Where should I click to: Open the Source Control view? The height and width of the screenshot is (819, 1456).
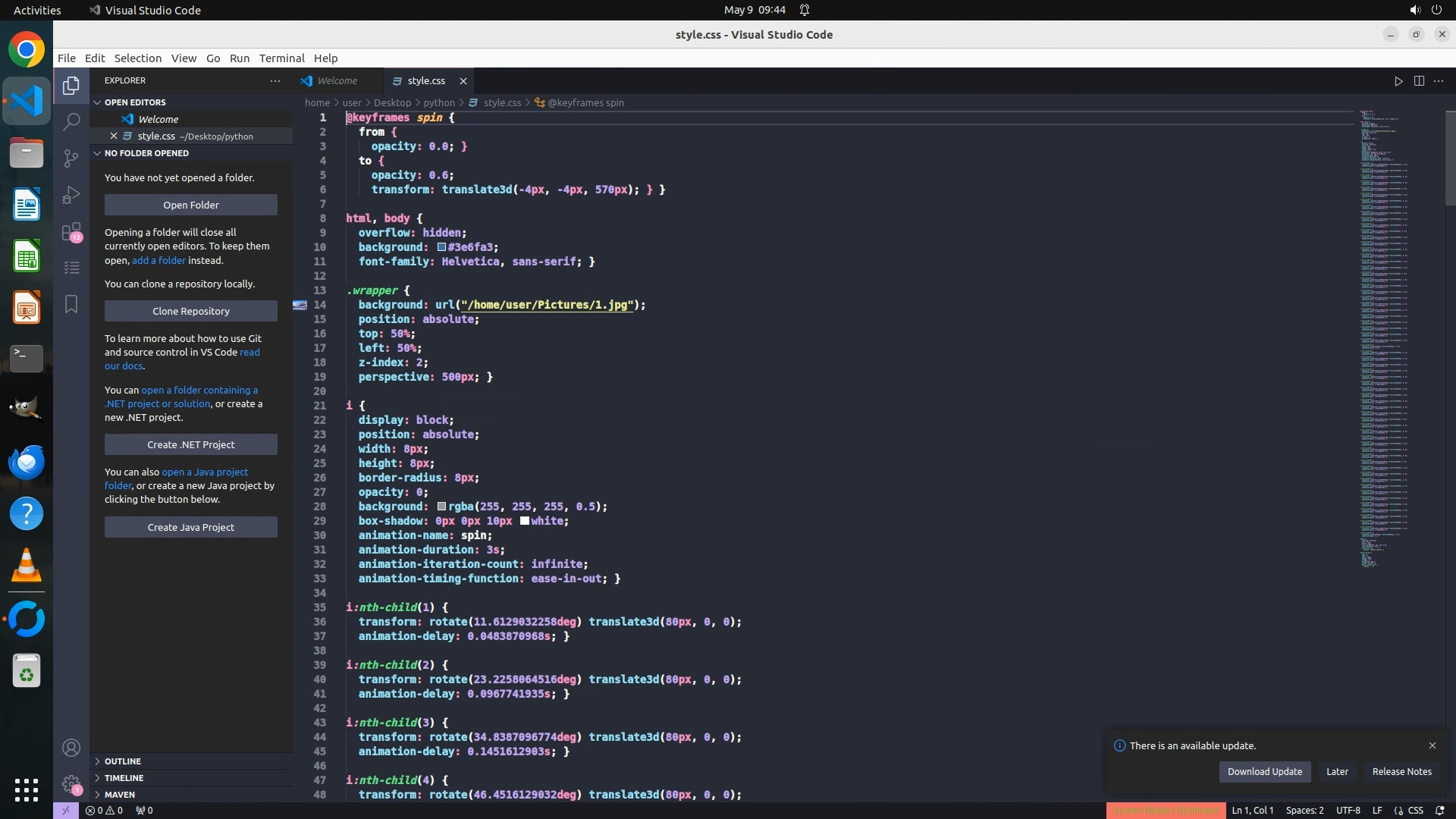pos(71,158)
